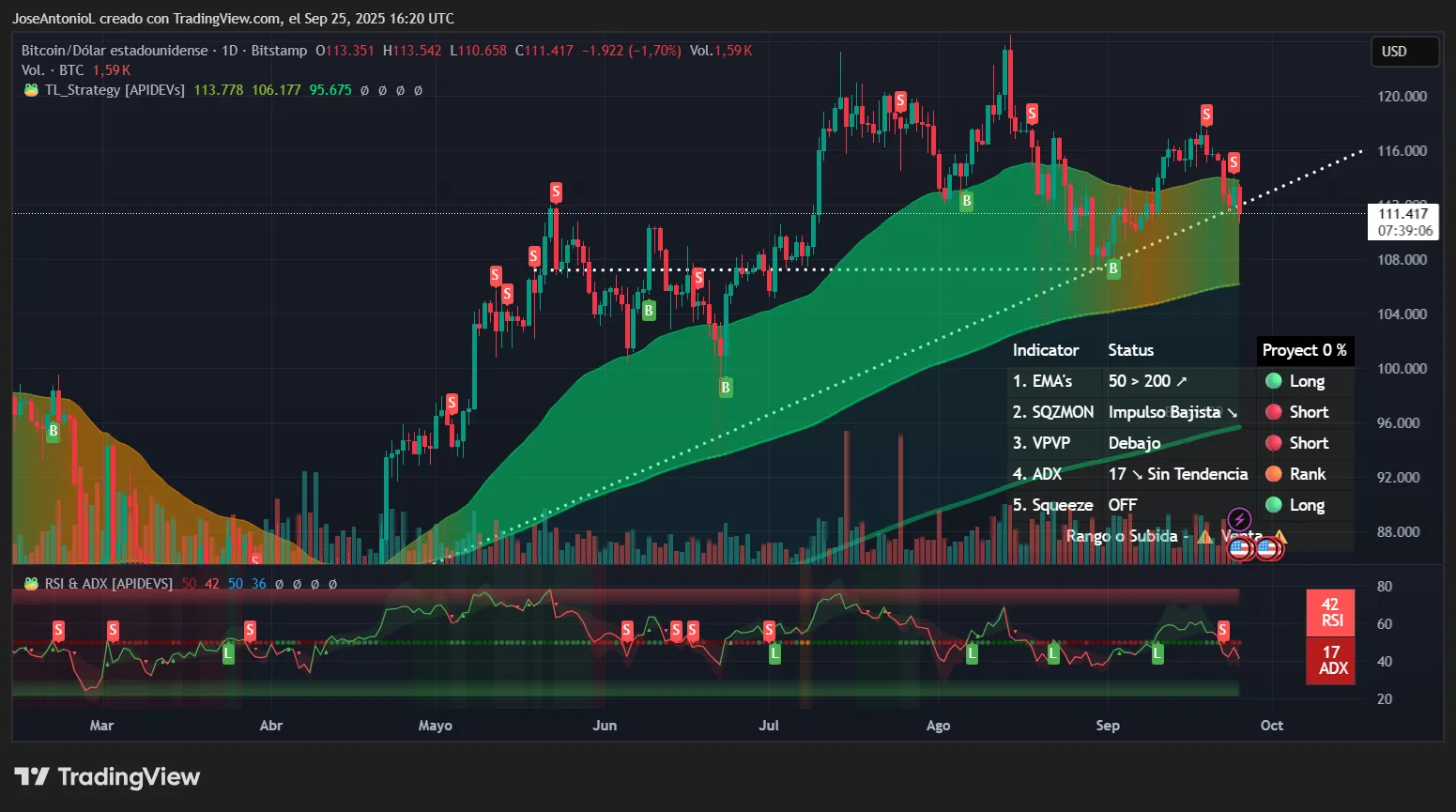Image resolution: width=1456 pixels, height=812 pixels.
Task: Open the USD currency selector
Action: [x=1404, y=52]
